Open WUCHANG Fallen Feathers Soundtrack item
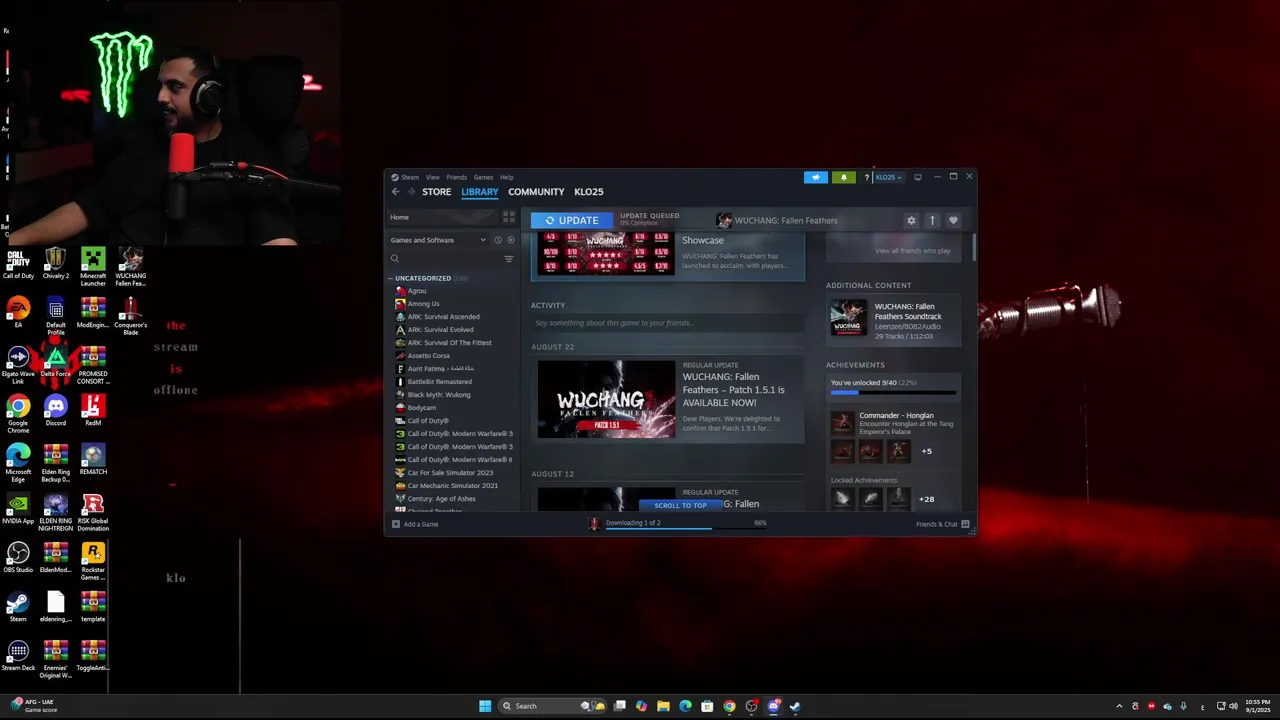 (893, 321)
